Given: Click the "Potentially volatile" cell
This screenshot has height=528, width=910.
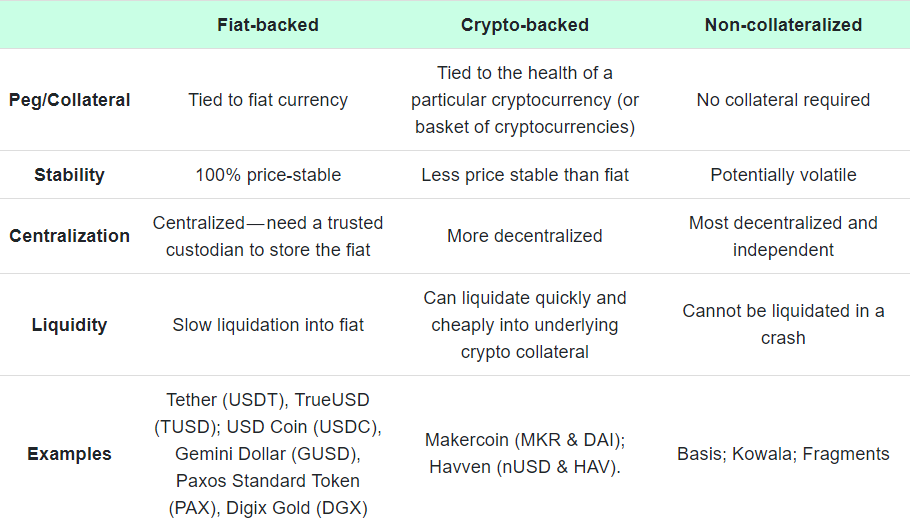Looking at the screenshot, I should point(783,175).
